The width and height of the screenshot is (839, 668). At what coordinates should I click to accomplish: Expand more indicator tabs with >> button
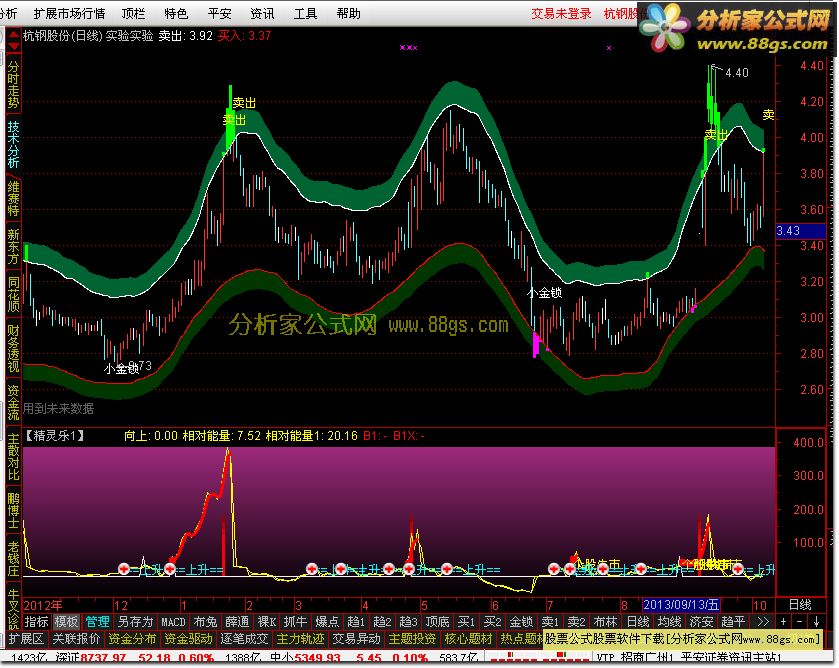click(762, 621)
